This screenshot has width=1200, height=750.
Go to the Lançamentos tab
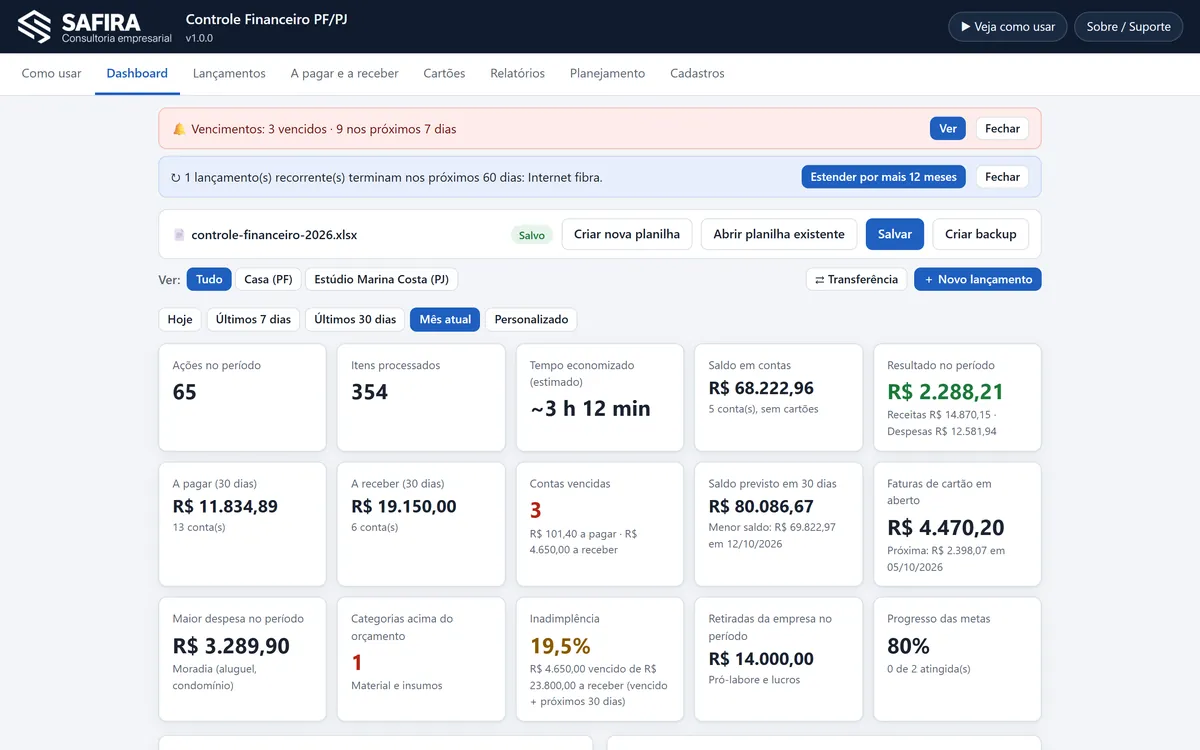(229, 73)
